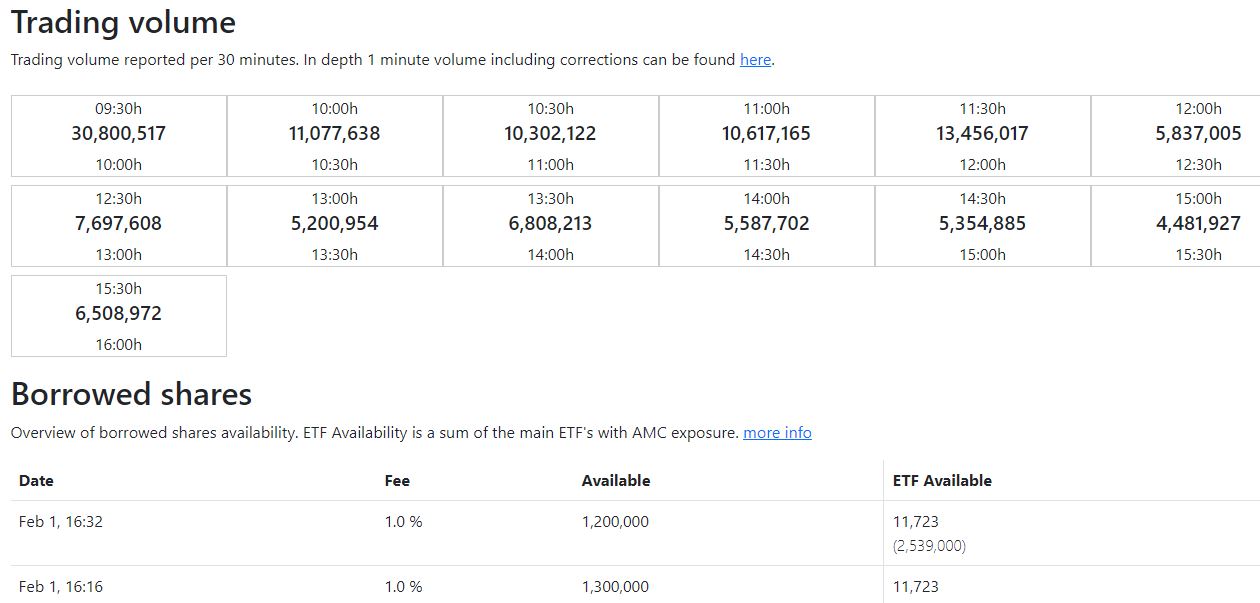Screen dimensions: 1260x603
Task: Select the 13:00h trading volume block
Action: [333, 223]
